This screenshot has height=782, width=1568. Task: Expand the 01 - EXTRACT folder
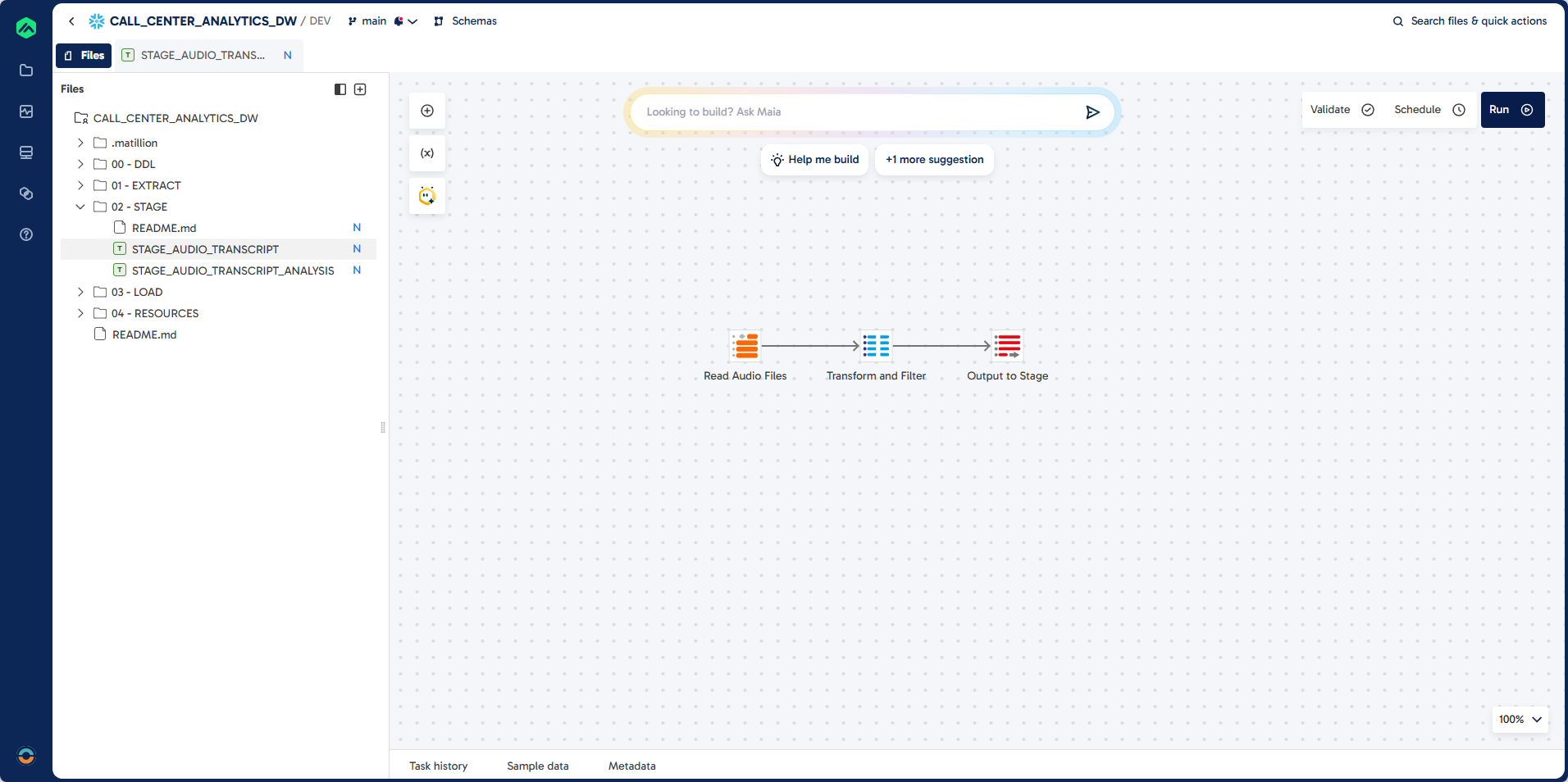pos(80,185)
